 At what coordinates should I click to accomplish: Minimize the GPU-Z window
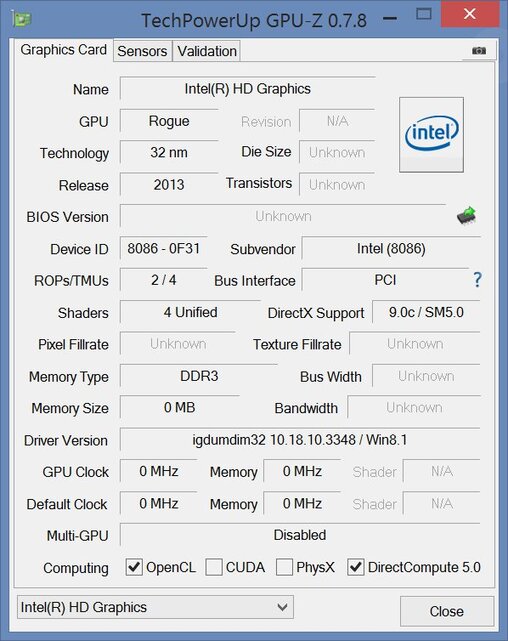point(390,18)
